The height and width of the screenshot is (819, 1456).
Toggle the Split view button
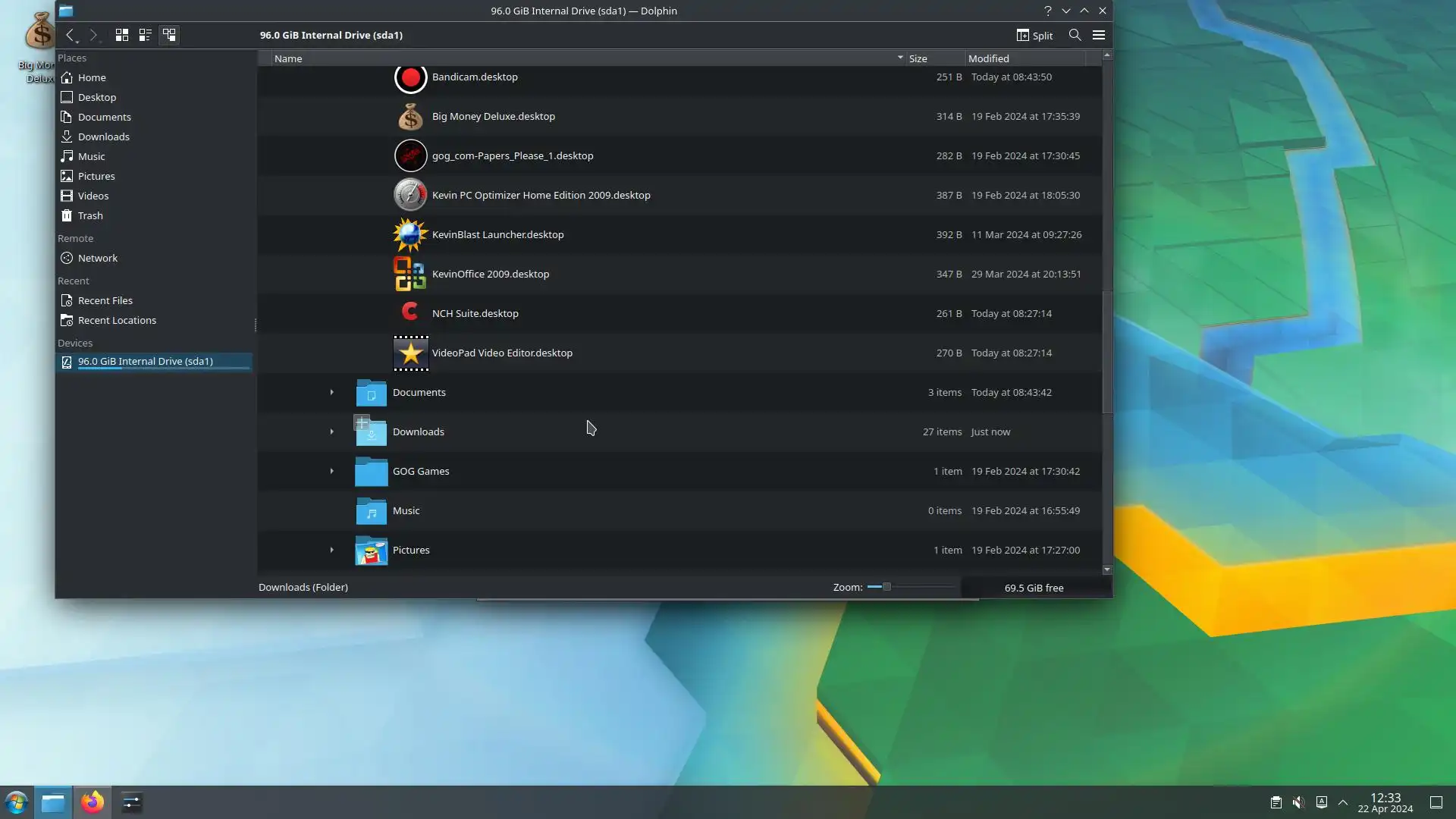(1034, 35)
